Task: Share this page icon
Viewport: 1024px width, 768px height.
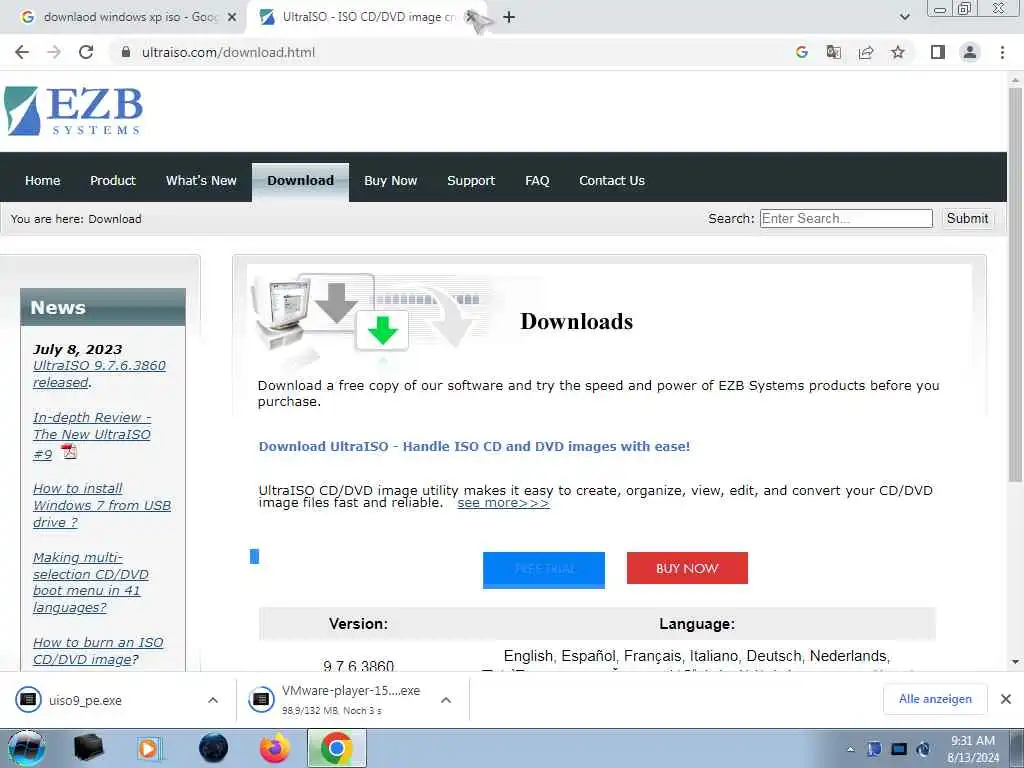Action: [x=866, y=52]
